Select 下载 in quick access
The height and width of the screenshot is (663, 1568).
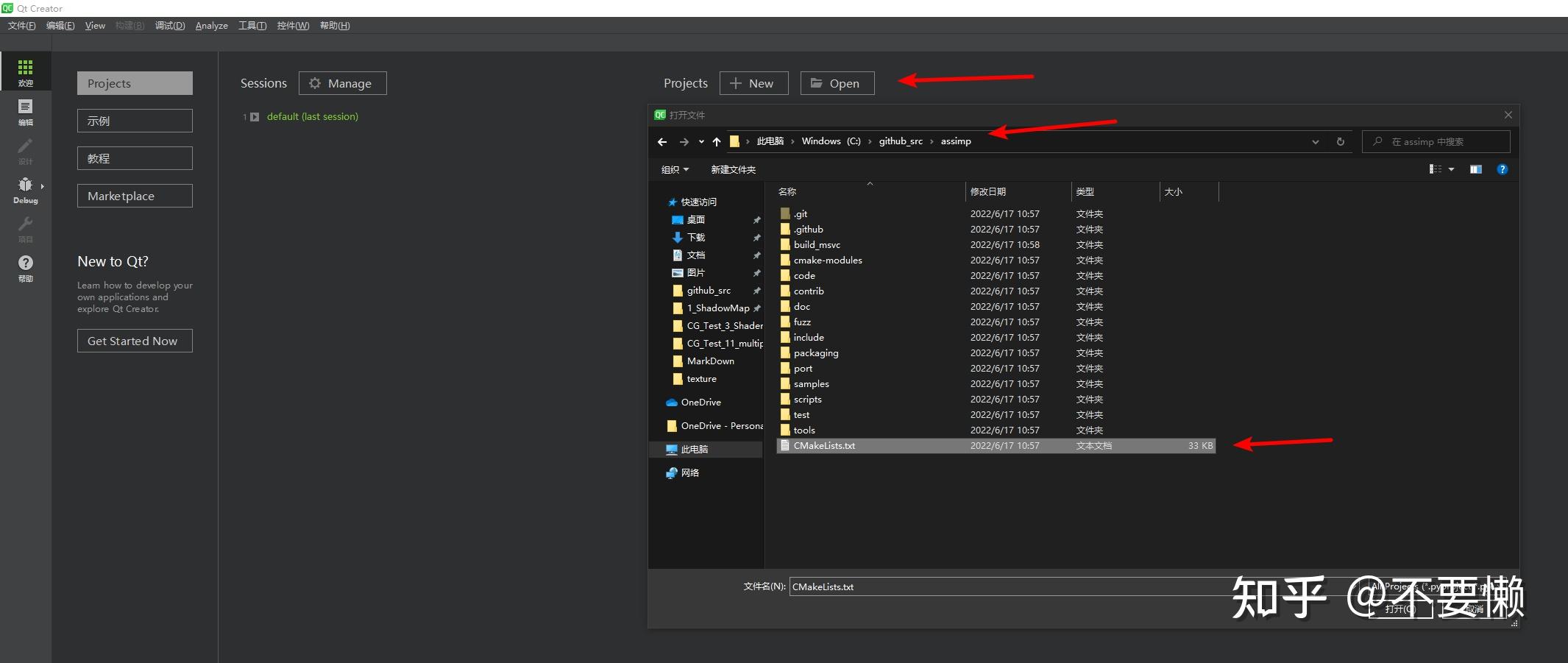pyautogui.click(x=695, y=237)
